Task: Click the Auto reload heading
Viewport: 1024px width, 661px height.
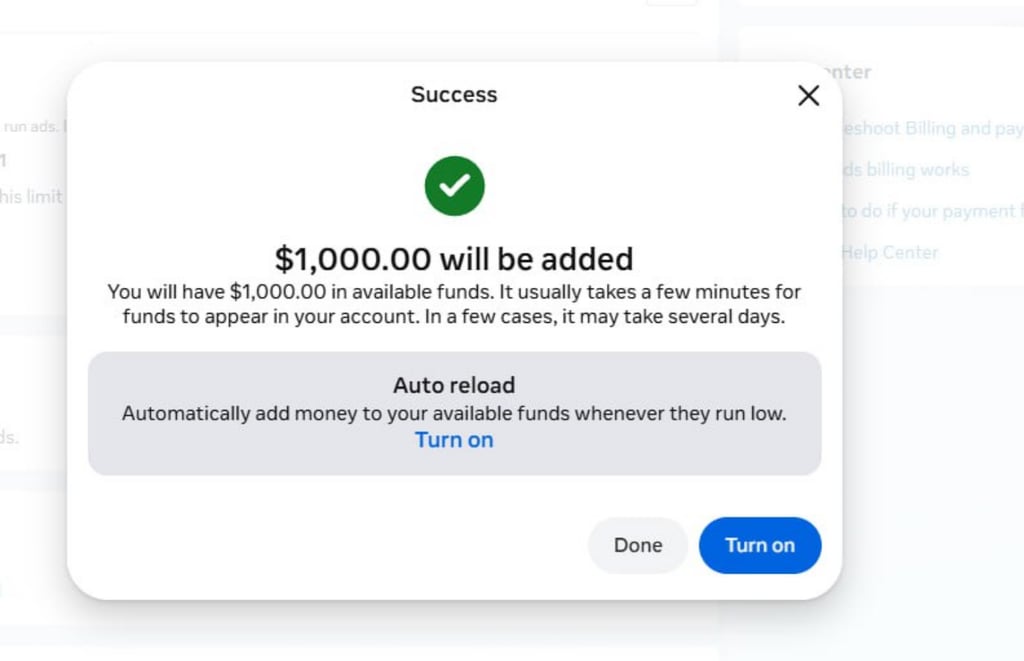Action: coord(454,385)
